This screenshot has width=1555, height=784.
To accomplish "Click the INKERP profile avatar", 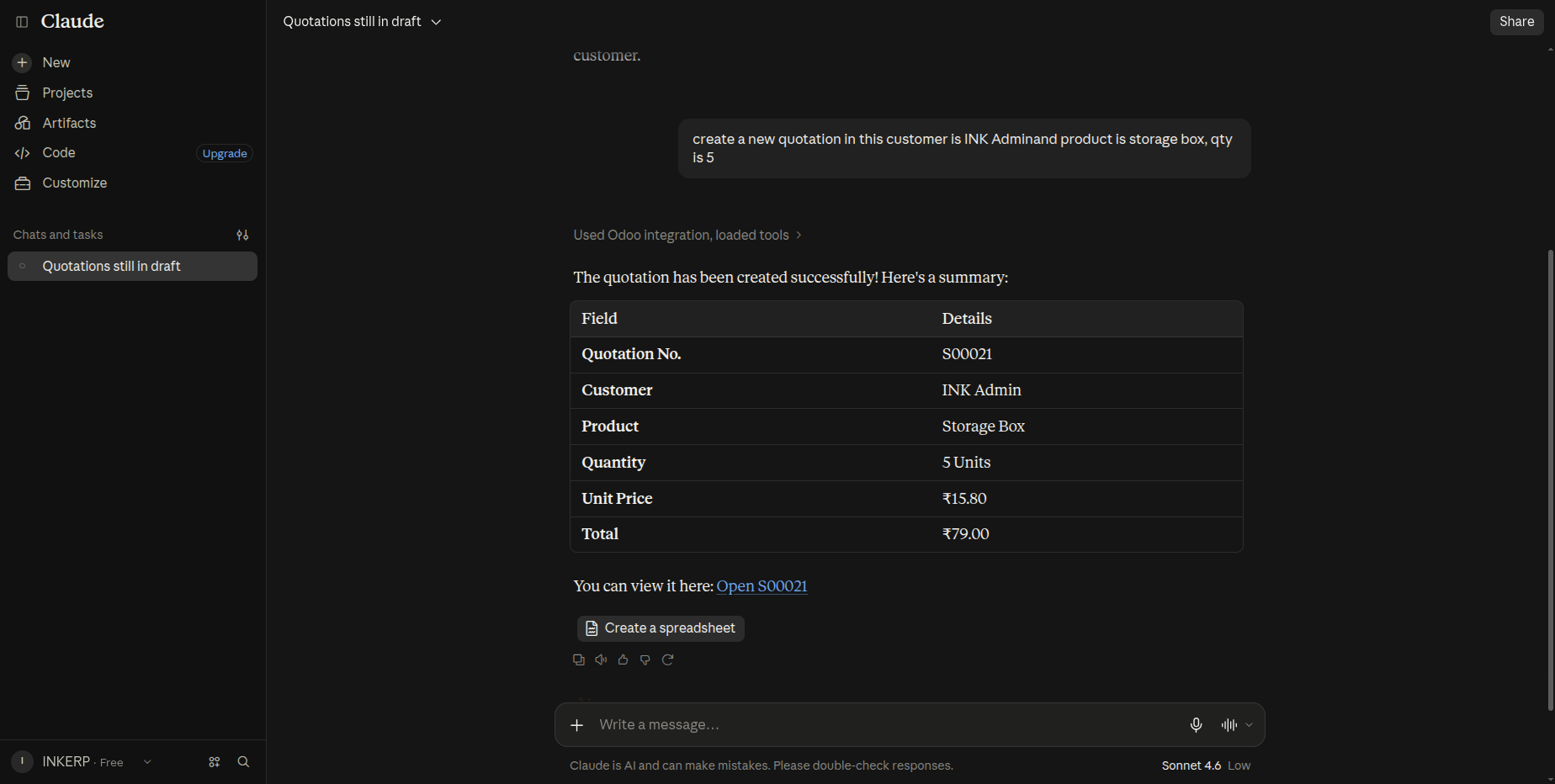I will (23, 762).
